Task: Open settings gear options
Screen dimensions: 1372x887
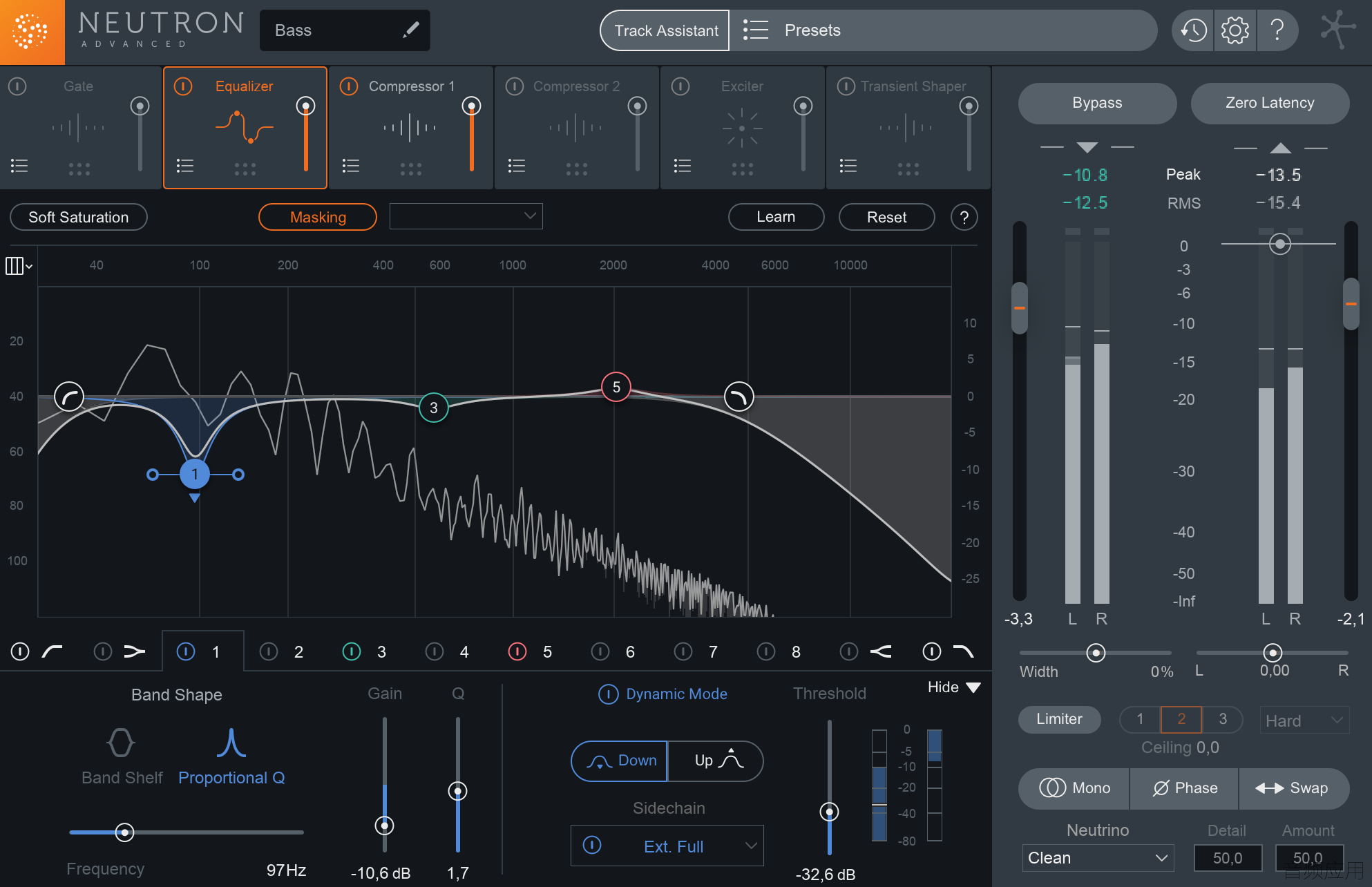Action: (x=1235, y=30)
